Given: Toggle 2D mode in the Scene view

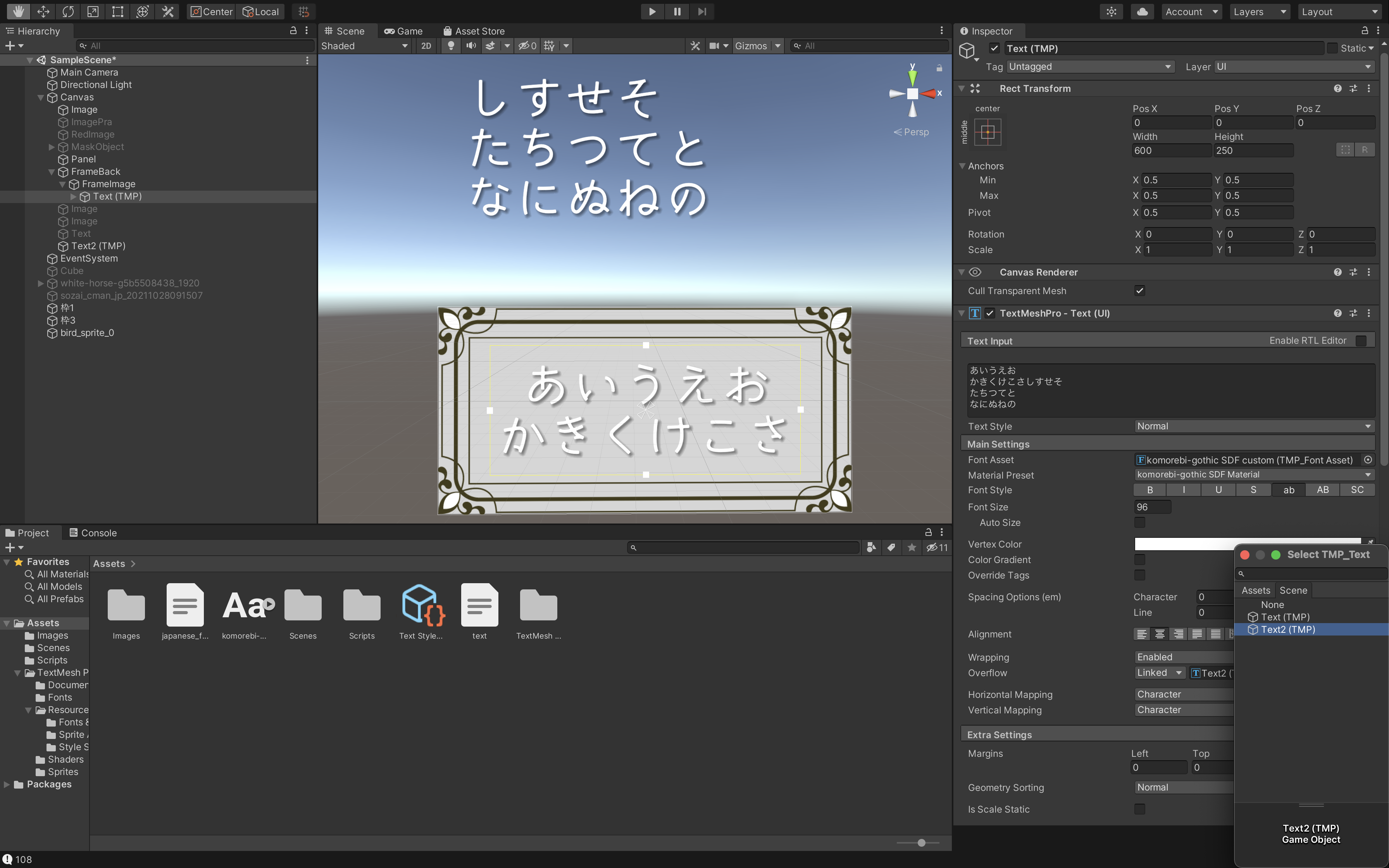Looking at the screenshot, I should [x=426, y=46].
